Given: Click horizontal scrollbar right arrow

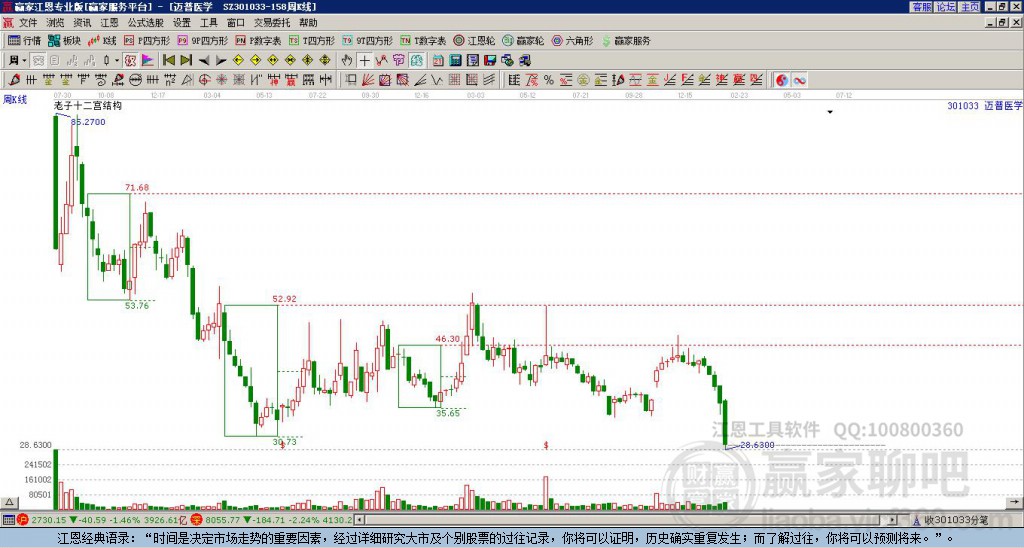Looking at the screenshot, I should coord(892,520).
